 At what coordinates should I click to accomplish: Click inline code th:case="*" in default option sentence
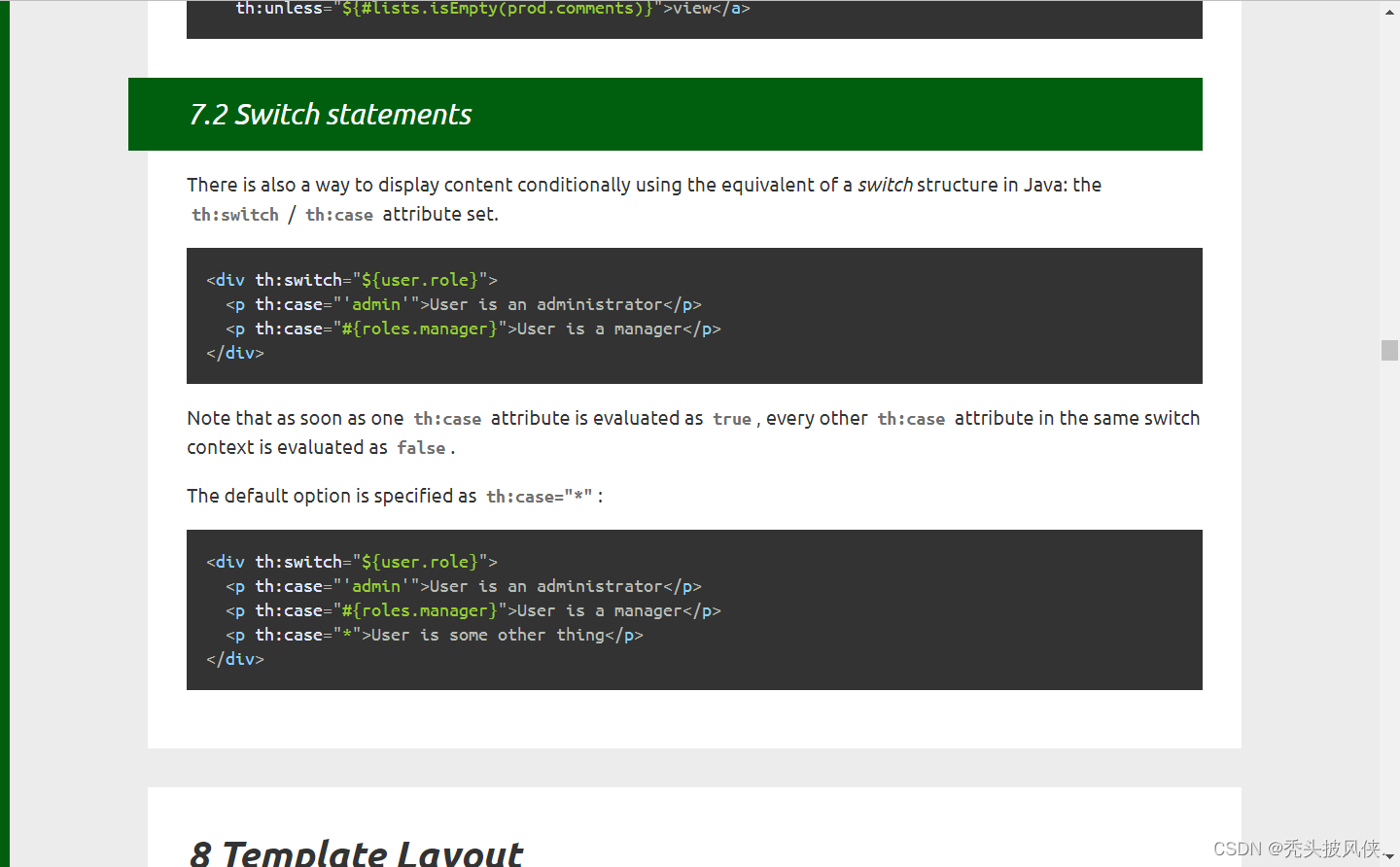[540, 497]
